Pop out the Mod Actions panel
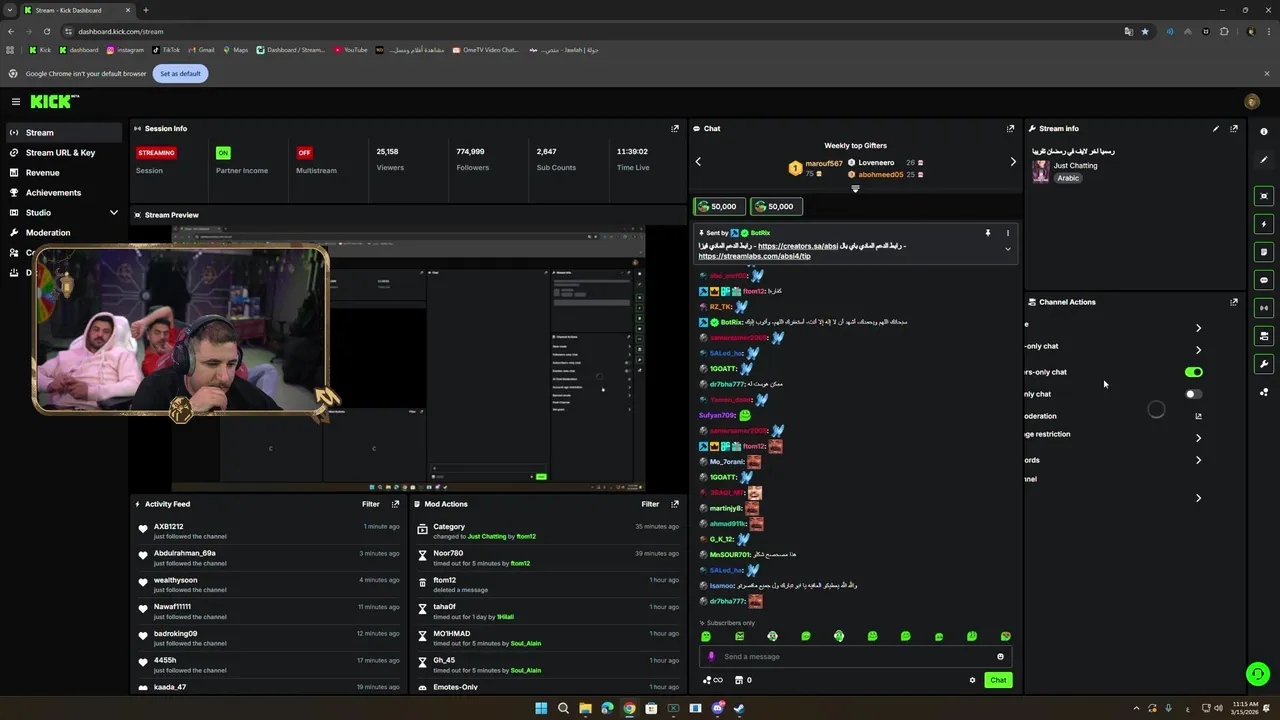 (675, 504)
